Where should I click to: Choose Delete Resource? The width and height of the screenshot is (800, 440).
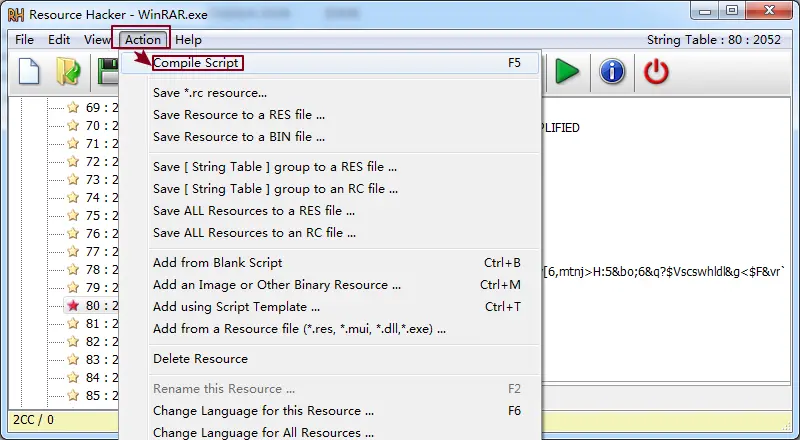pos(330,359)
